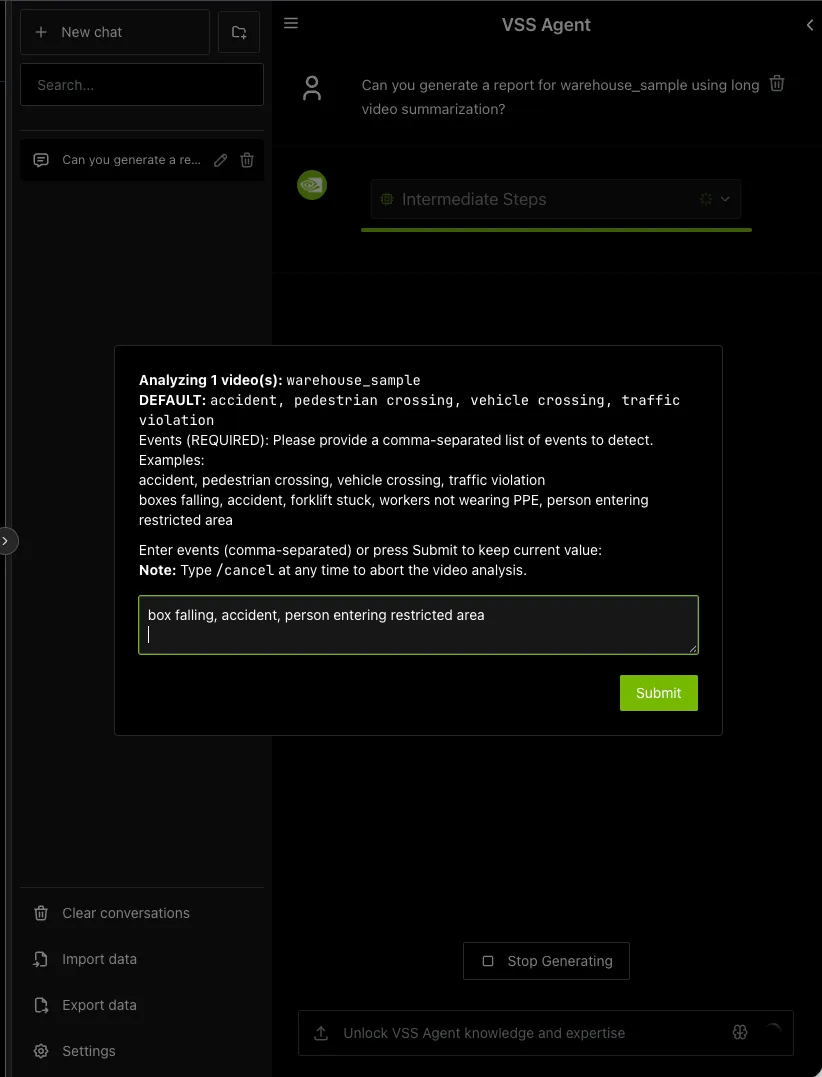This screenshot has width=822, height=1077.
Task: Submit the events list
Action: [x=659, y=693]
